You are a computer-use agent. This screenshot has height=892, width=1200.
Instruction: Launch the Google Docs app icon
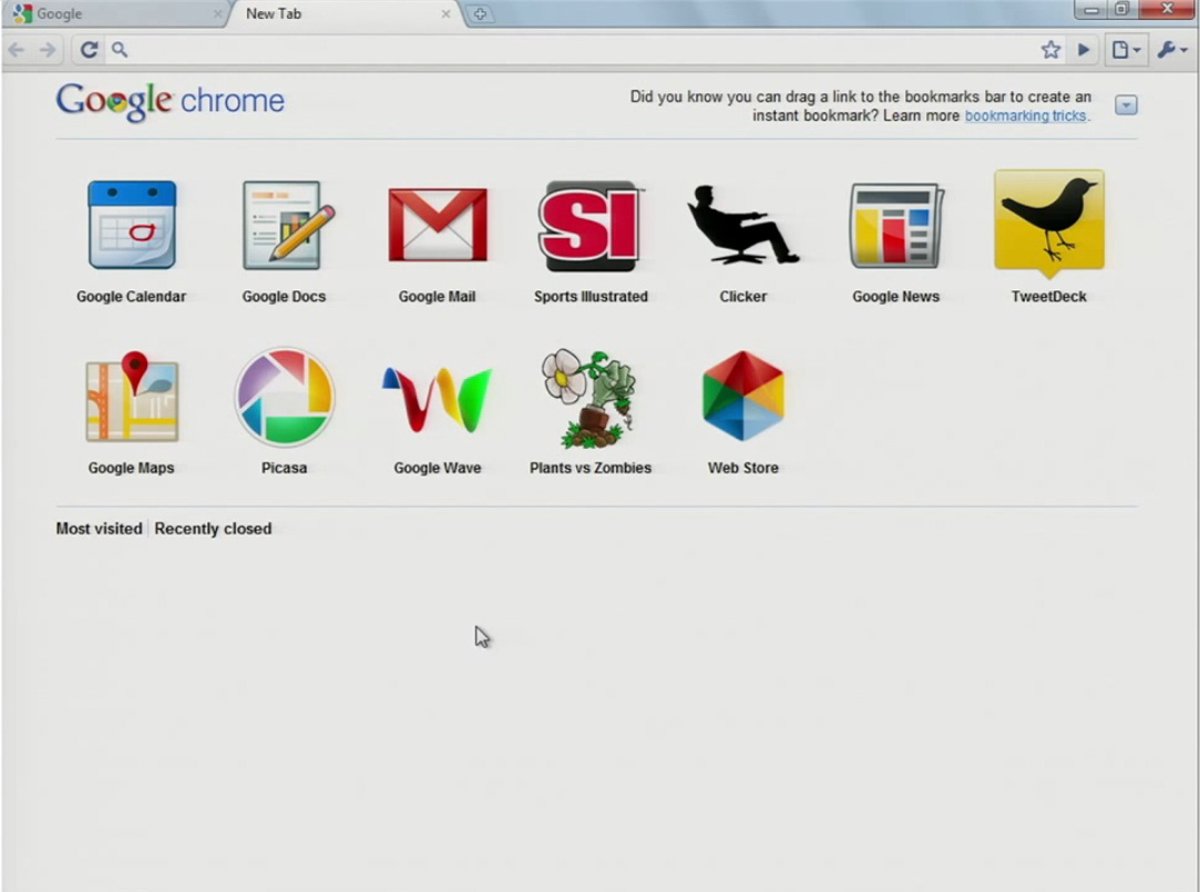coord(284,226)
